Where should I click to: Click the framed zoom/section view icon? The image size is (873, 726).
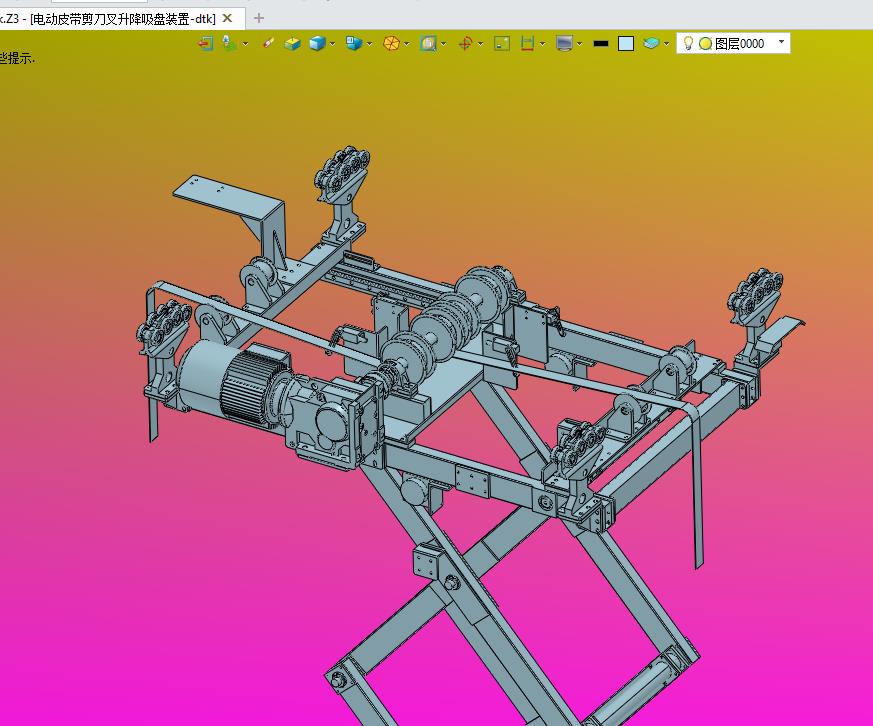(x=428, y=43)
